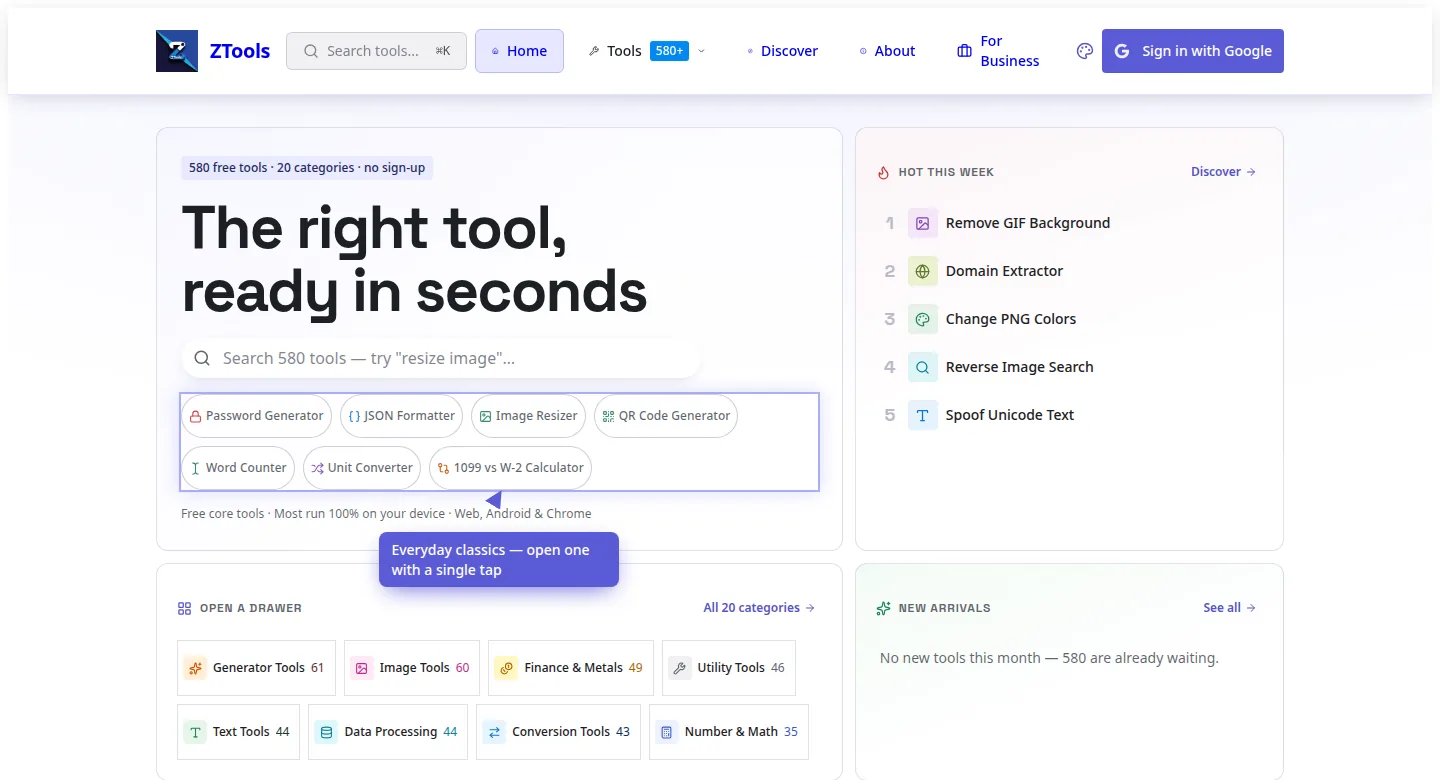Open the Password Generator chip

coord(256,416)
